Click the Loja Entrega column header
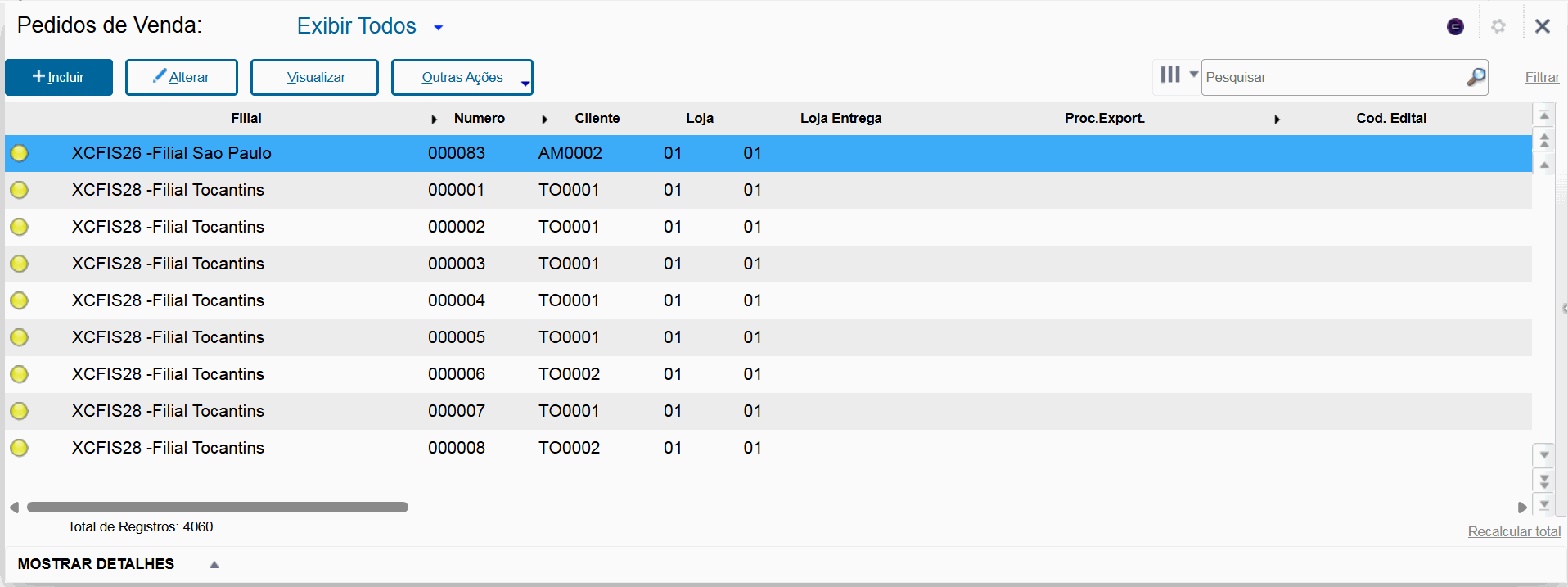This screenshot has width=1568, height=587. 841,118
